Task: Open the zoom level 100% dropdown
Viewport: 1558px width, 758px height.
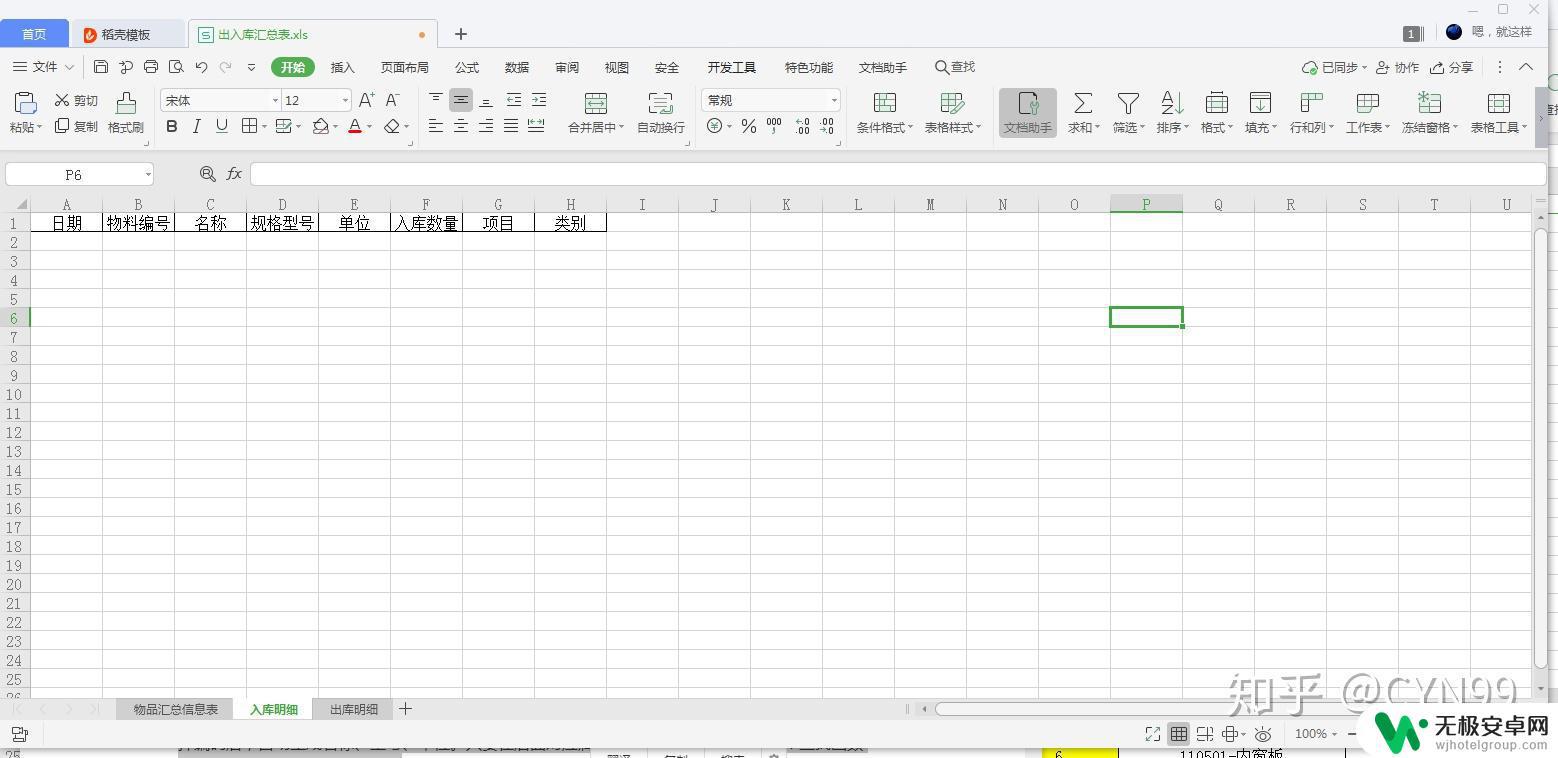Action: point(1316,734)
